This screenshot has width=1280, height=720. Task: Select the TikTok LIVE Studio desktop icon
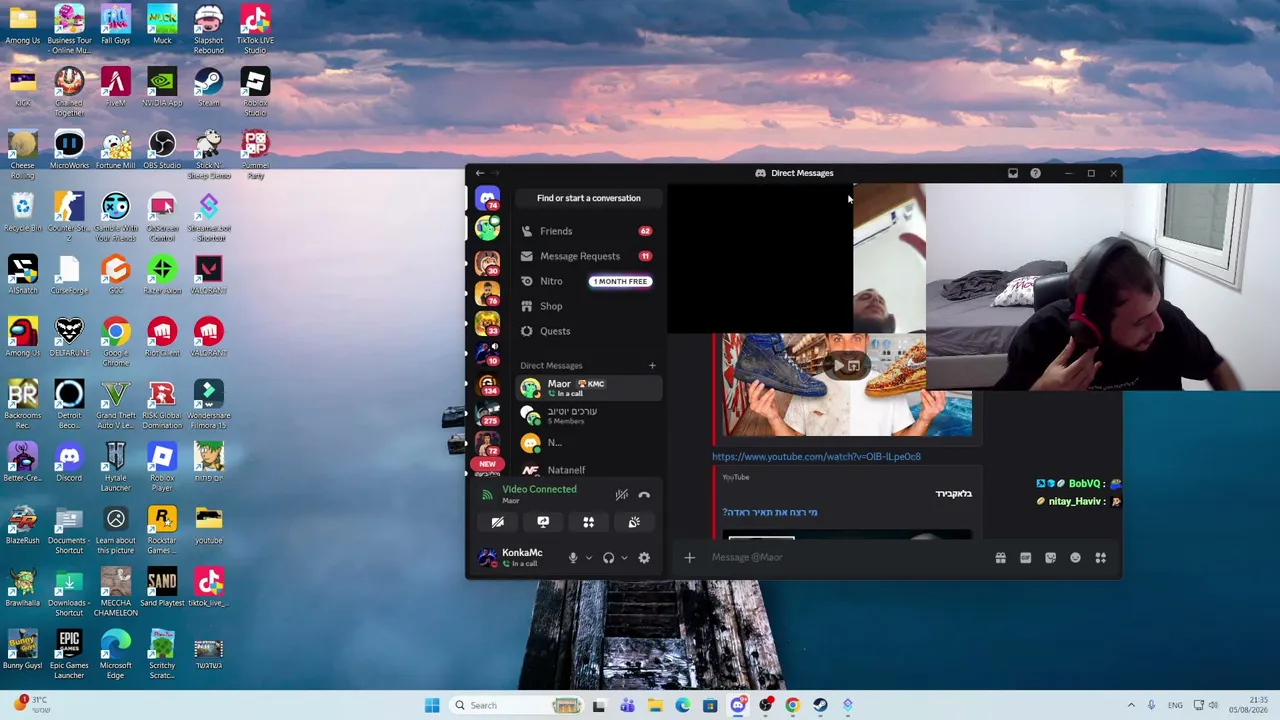[255, 30]
